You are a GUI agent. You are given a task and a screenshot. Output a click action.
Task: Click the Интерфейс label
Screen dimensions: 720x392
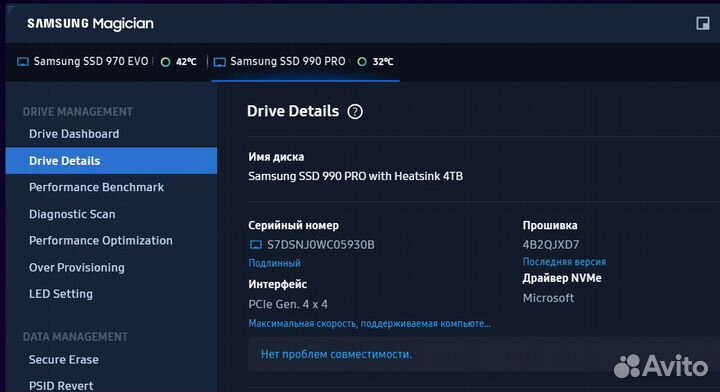(277, 284)
